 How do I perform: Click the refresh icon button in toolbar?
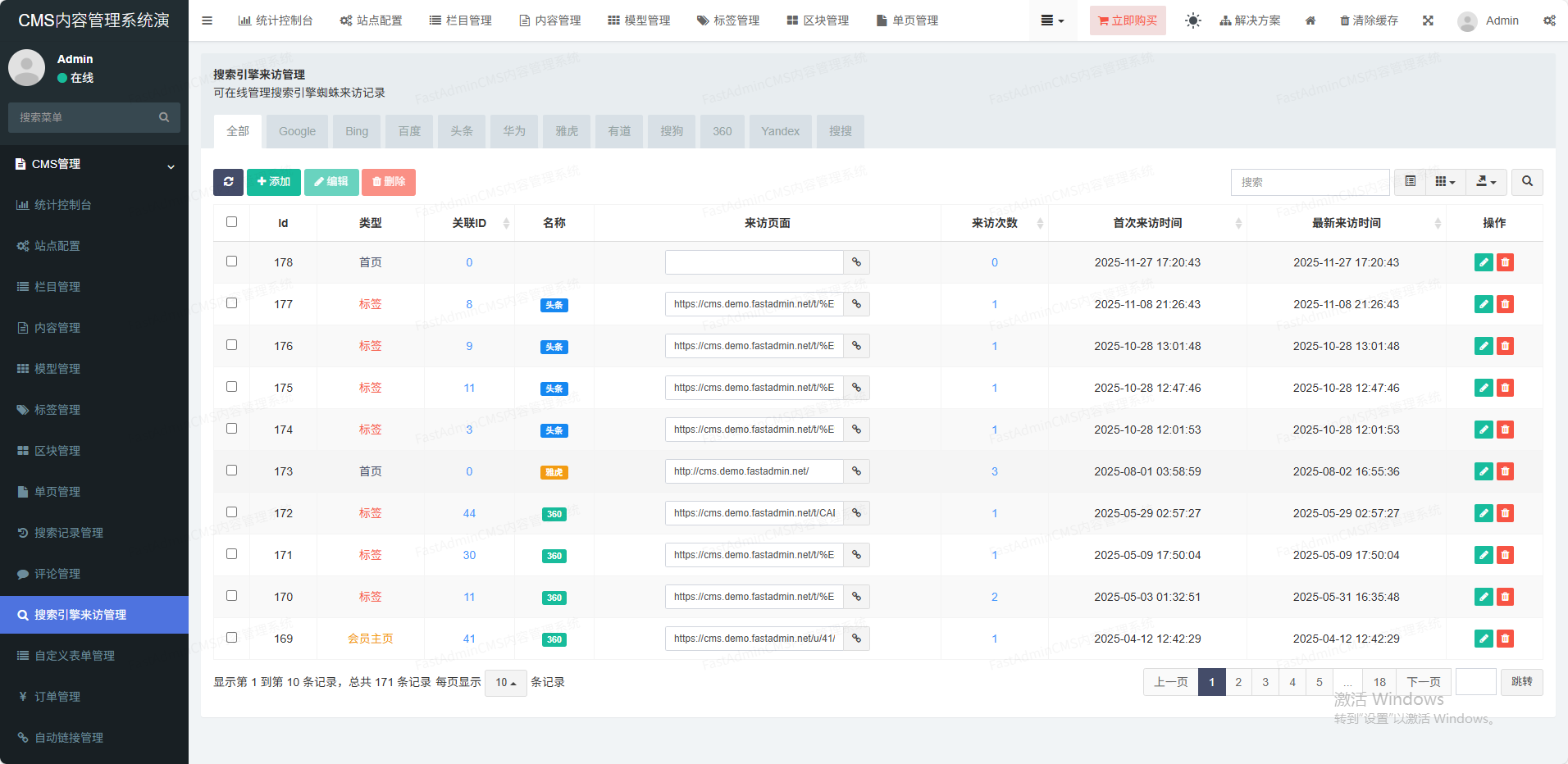[228, 182]
